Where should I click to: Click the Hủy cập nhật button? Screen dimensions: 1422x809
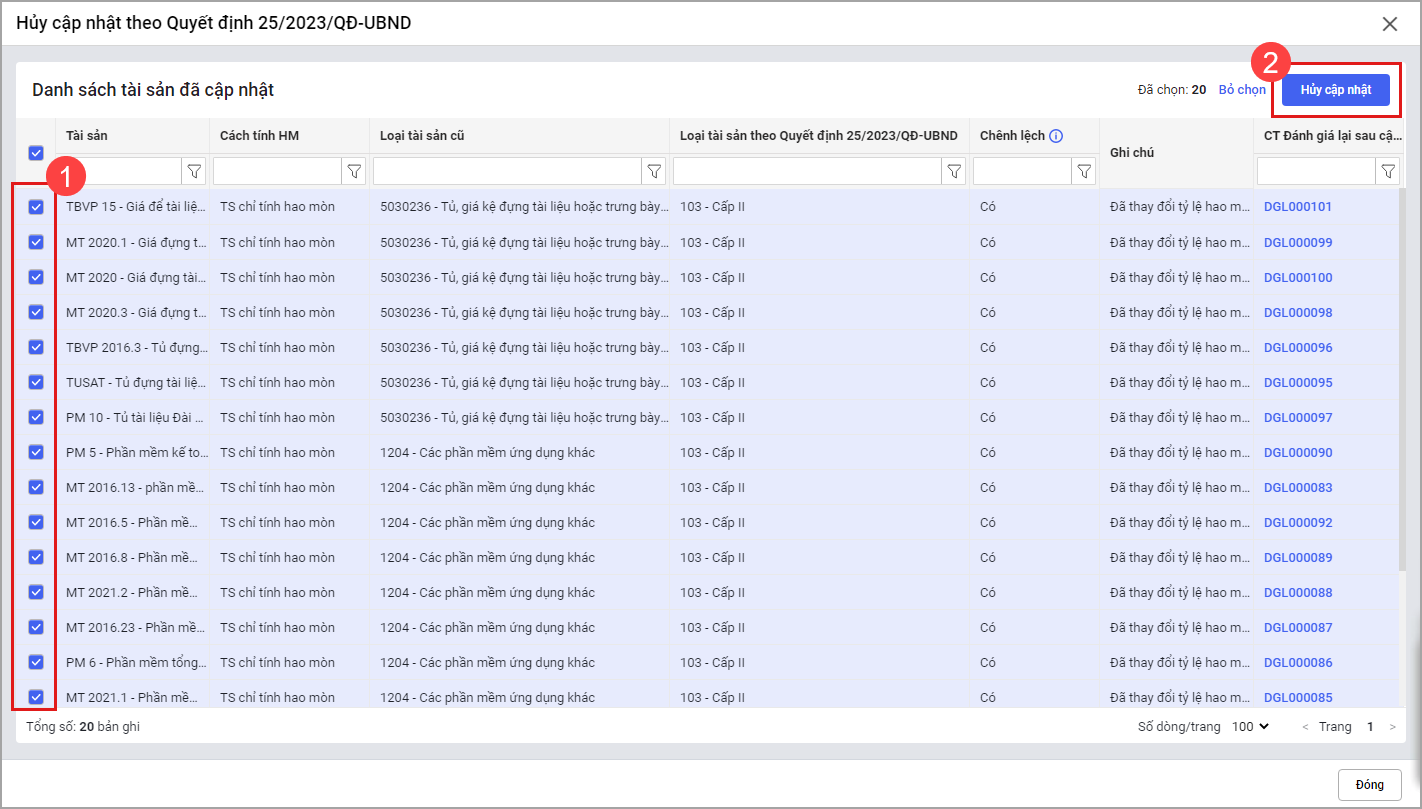coord(1335,90)
